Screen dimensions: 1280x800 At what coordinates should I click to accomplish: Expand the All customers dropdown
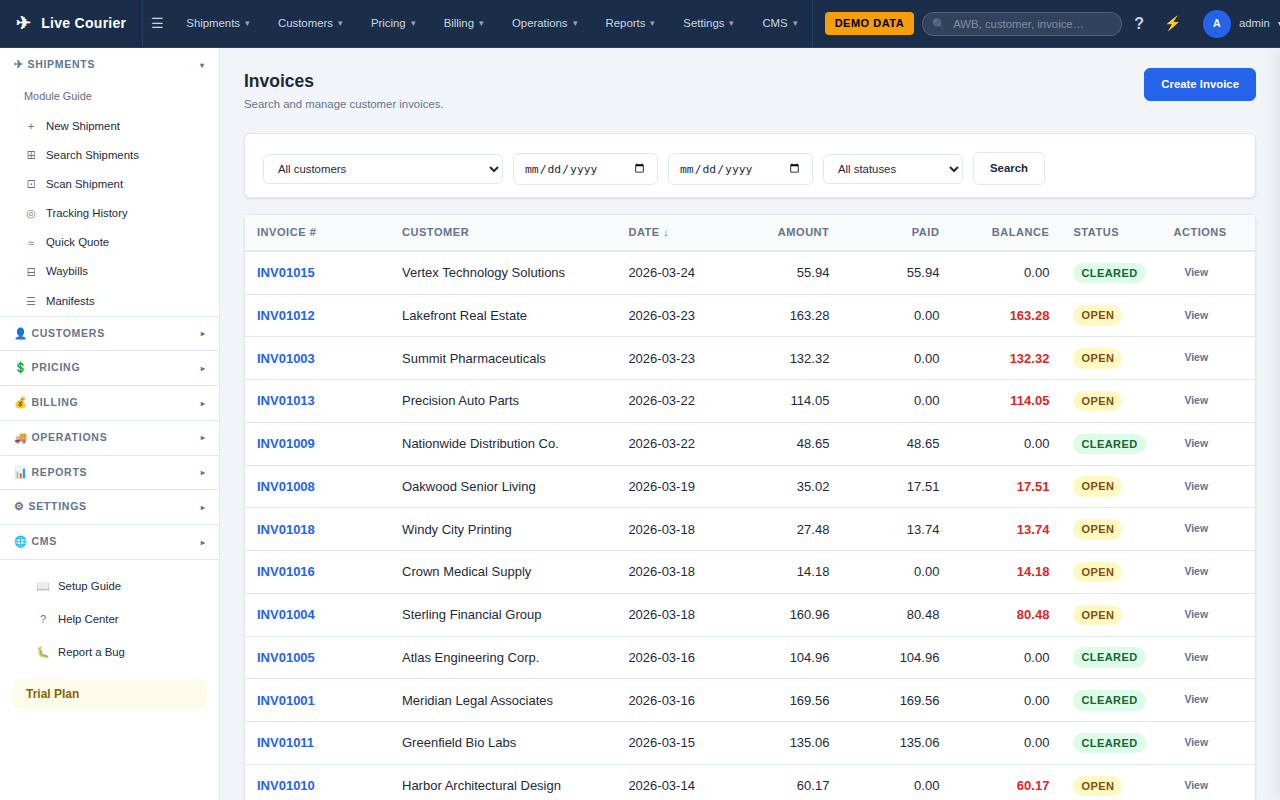(383, 169)
